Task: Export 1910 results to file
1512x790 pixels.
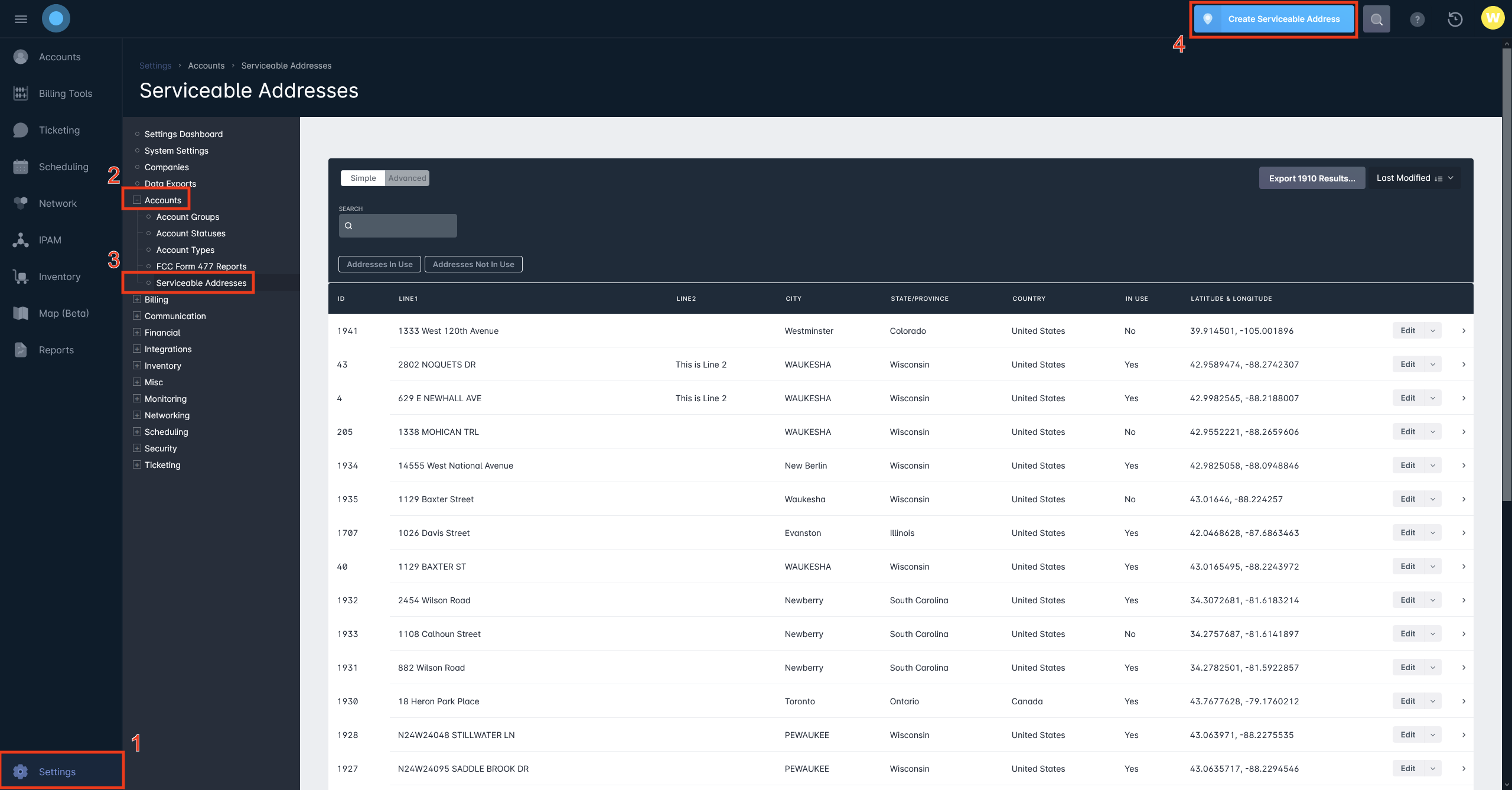Action: pos(1312,178)
